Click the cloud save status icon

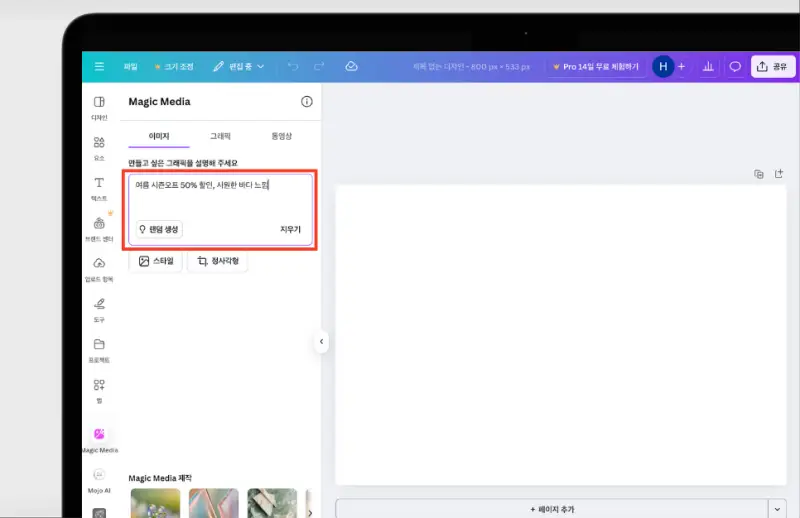351,66
